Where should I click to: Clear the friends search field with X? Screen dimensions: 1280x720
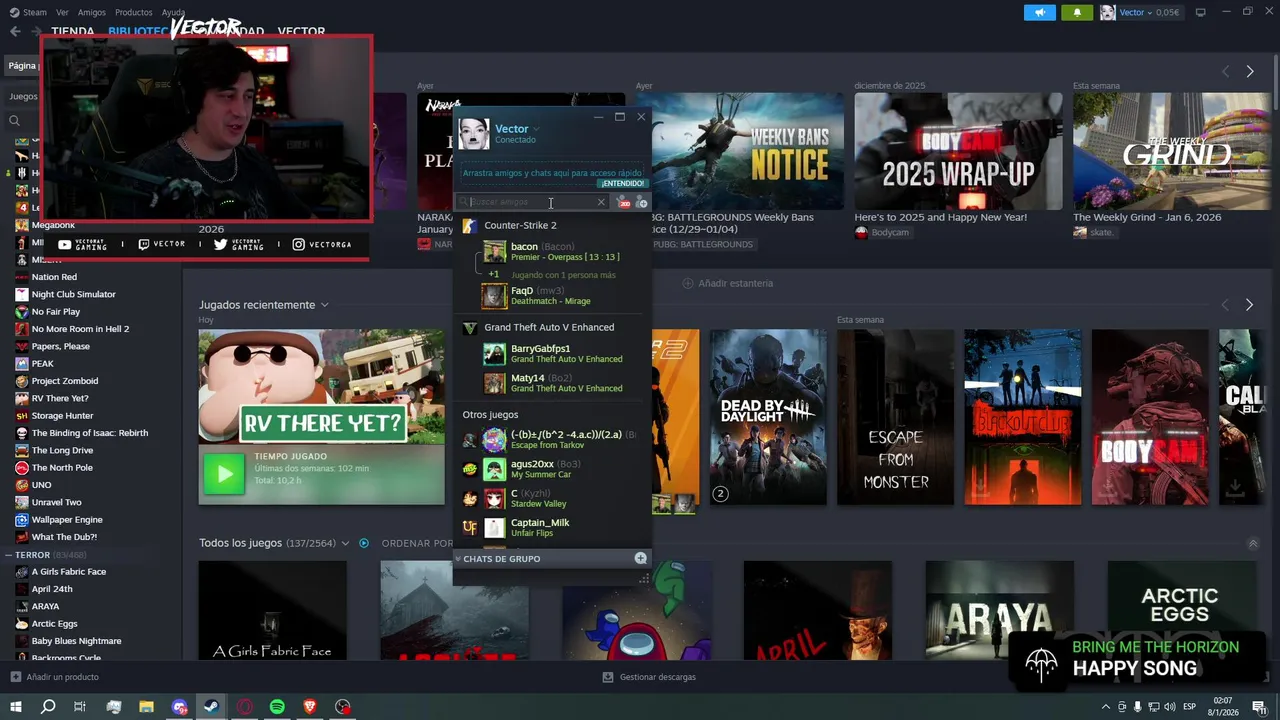(x=601, y=202)
